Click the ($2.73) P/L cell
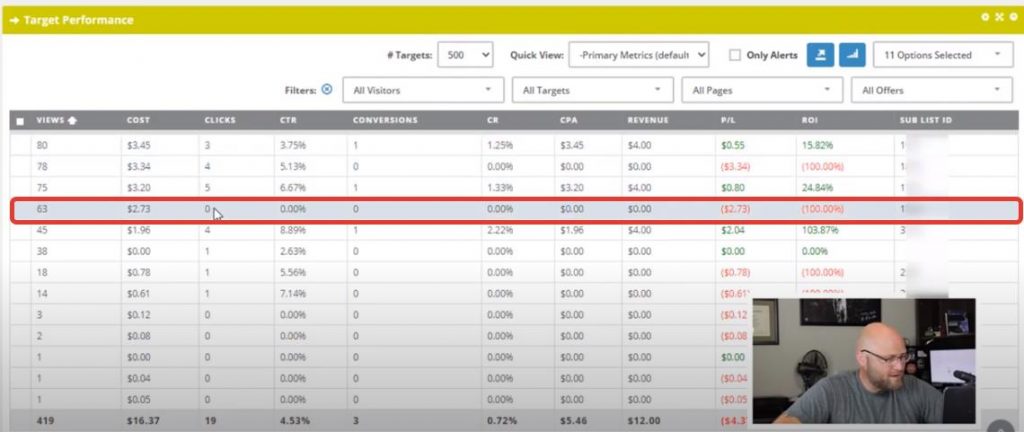 (735, 209)
